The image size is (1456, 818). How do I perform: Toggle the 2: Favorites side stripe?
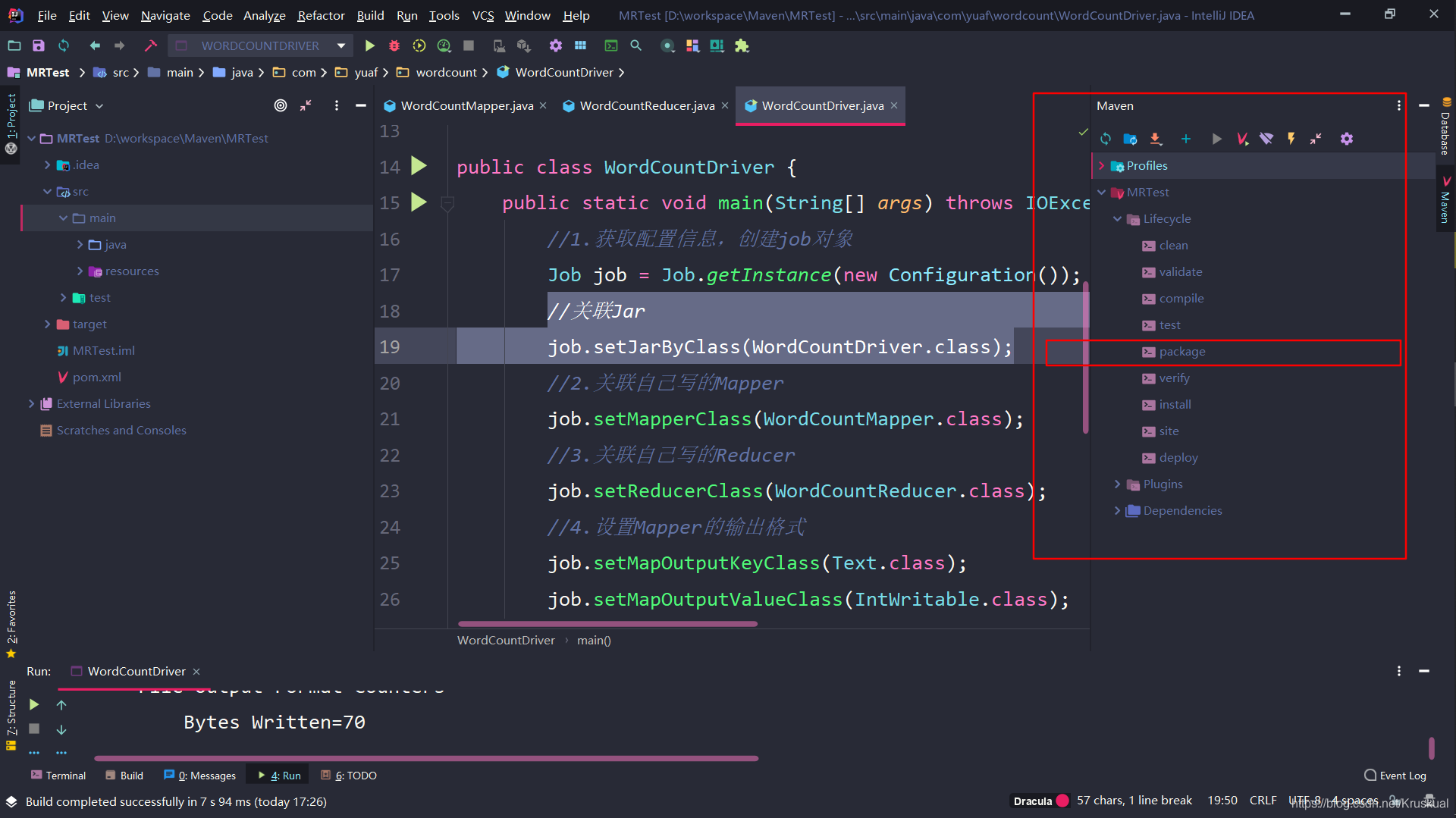[11, 624]
